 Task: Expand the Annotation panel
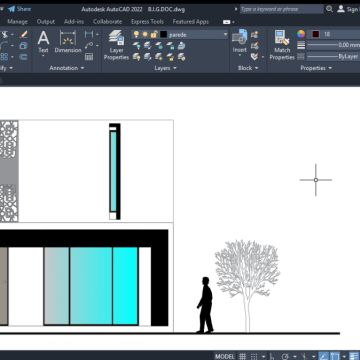pyautogui.click(x=67, y=68)
